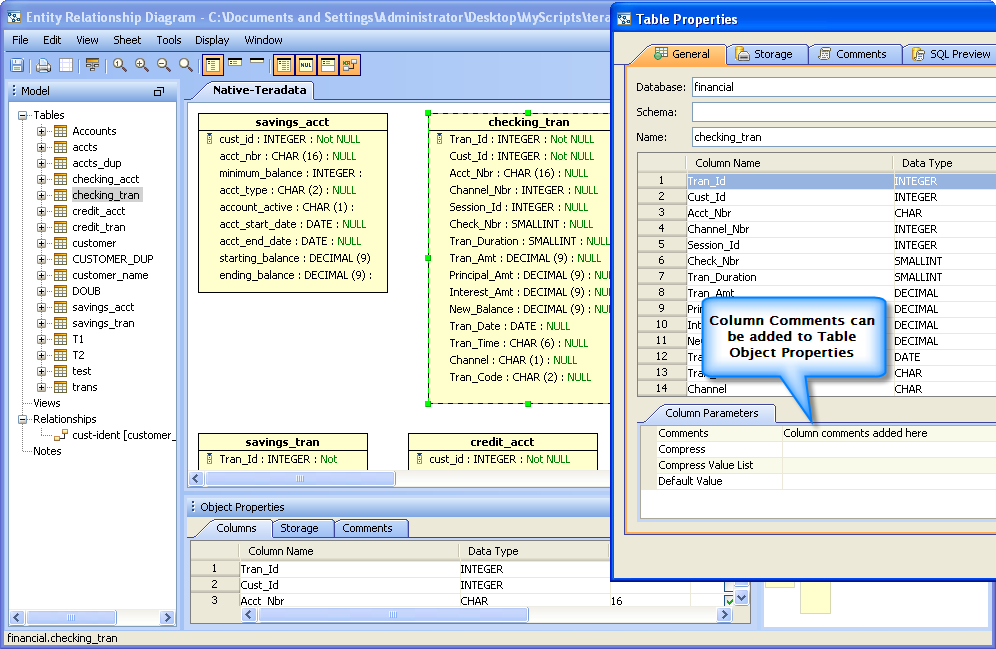Collapse the Relationships tree node
This screenshot has height=649, width=996.
pos(23,419)
